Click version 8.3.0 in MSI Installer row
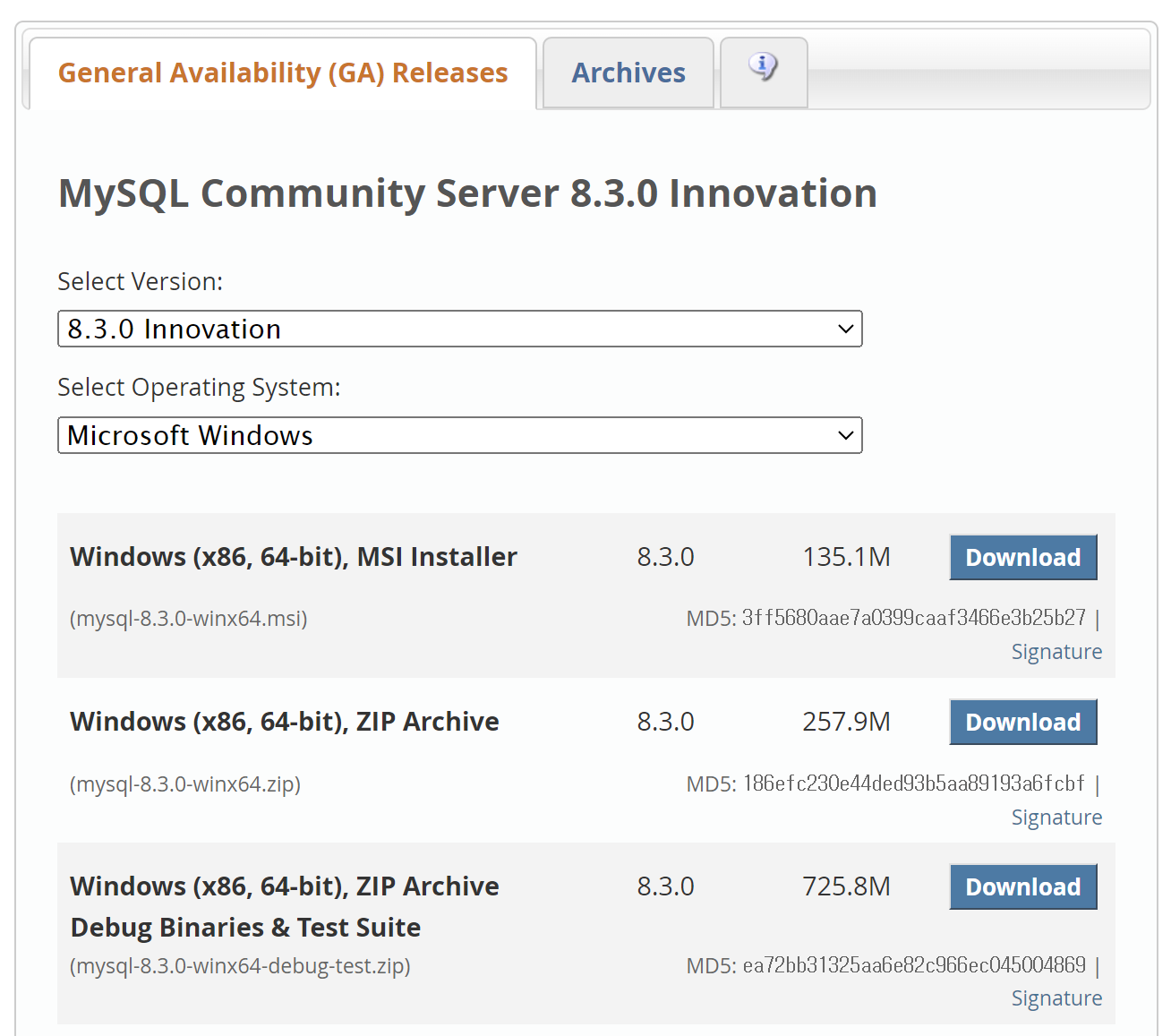The width and height of the screenshot is (1171, 1036). click(665, 557)
